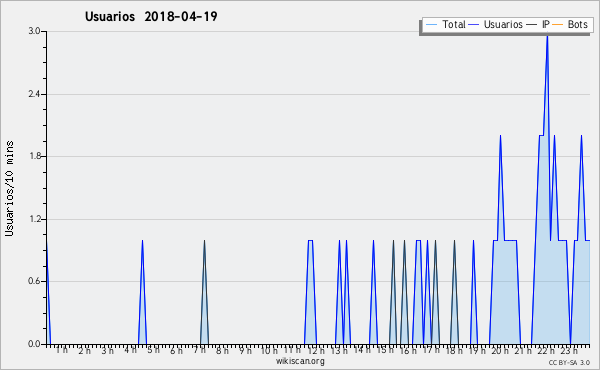This screenshot has height=370, width=600.
Task: Click the '7 h' x-axis label
Action: click(200, 350)
